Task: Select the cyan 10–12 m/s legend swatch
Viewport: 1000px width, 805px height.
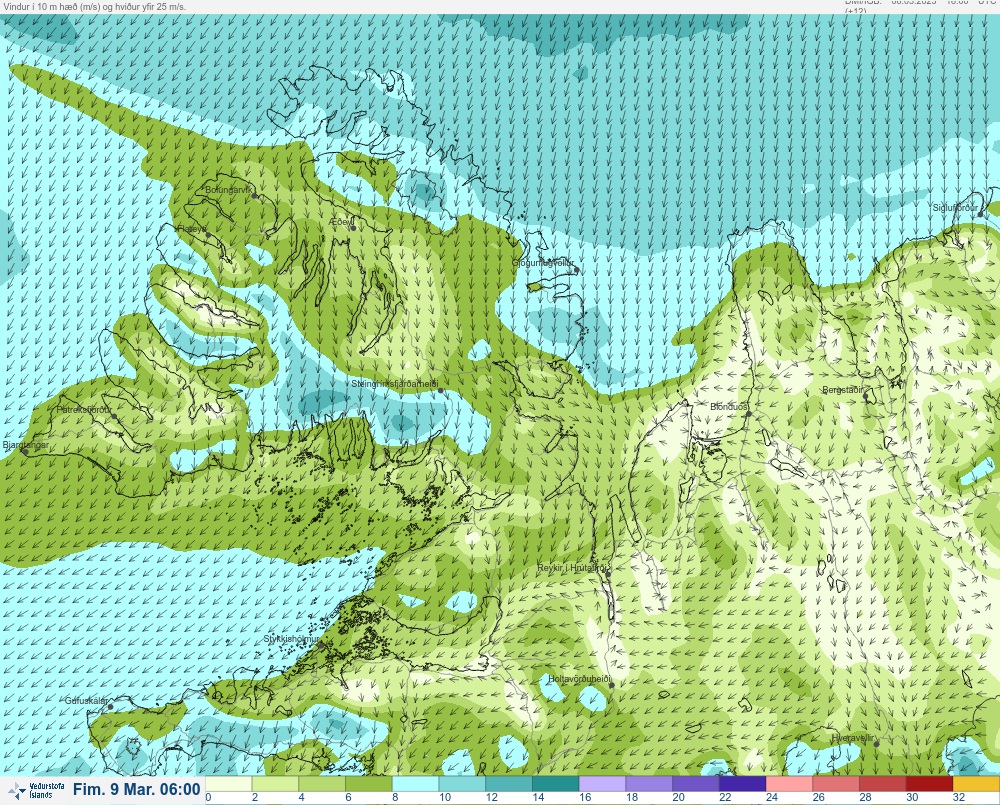Action: click(x=462, y=783)
